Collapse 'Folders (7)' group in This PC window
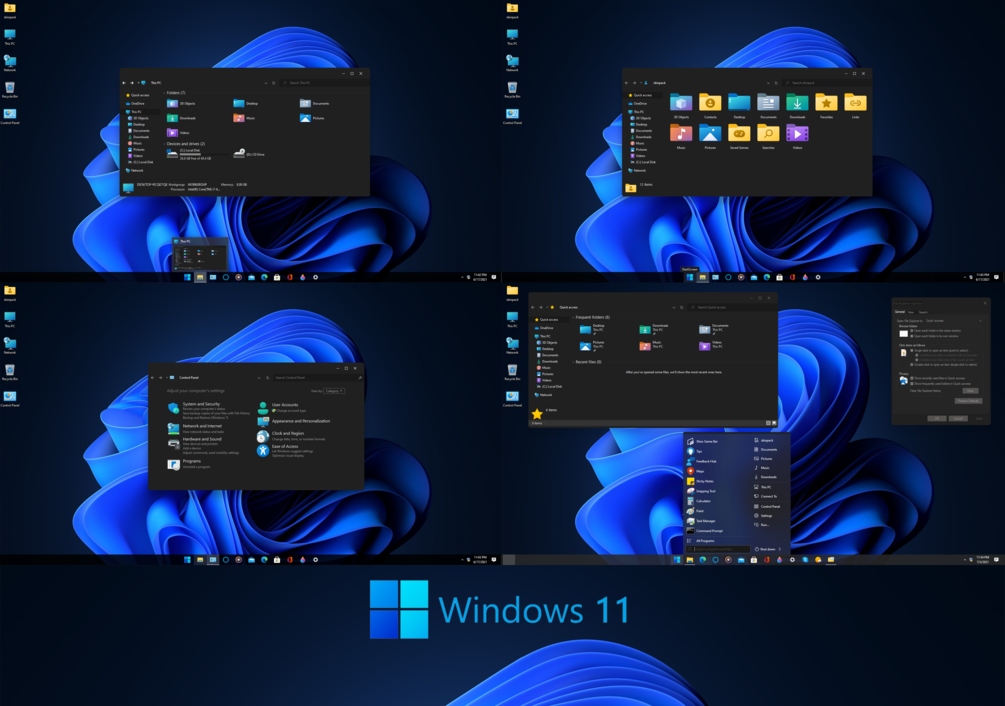The image size is (1005, 706). pyautogui.click(x=165, y=93)
